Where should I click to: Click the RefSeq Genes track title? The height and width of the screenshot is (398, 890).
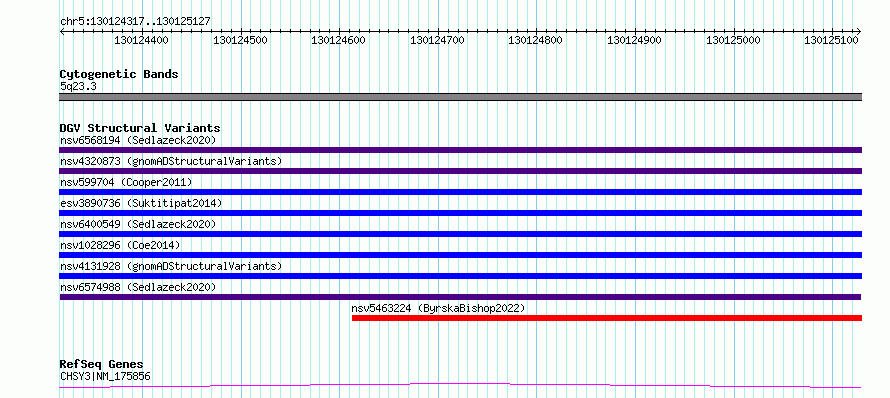(x=101, y=364)
